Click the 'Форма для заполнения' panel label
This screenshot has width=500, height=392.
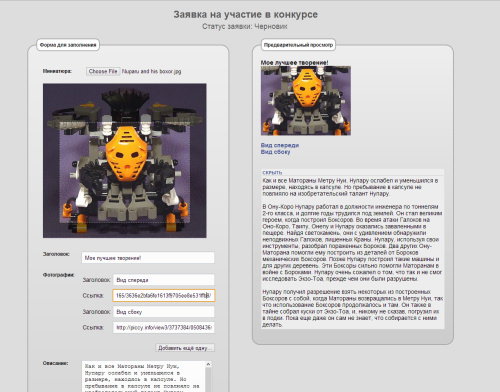[68, 45]
